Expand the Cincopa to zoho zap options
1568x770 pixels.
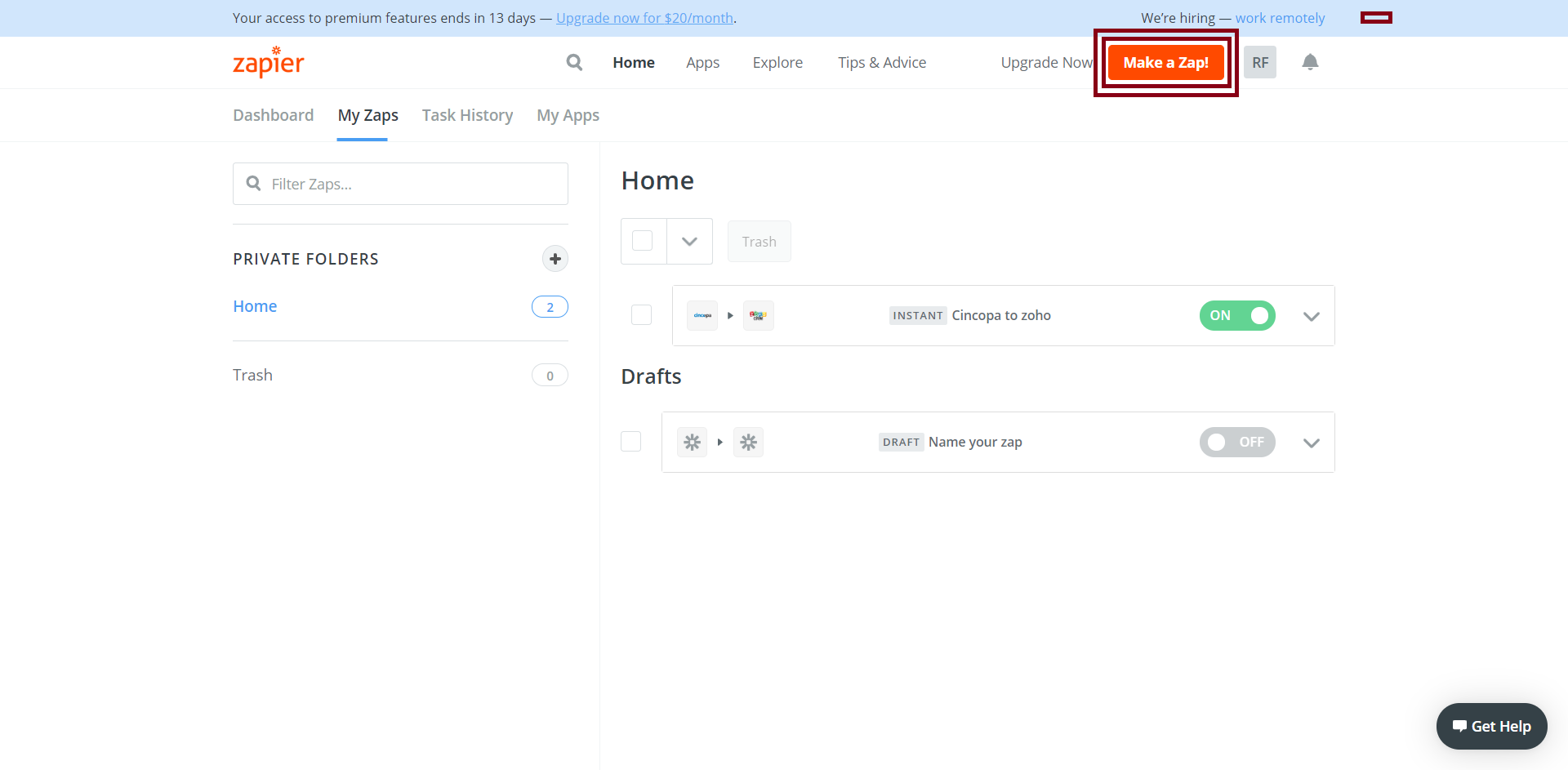pyautogui.click(x=1311, y=316)
